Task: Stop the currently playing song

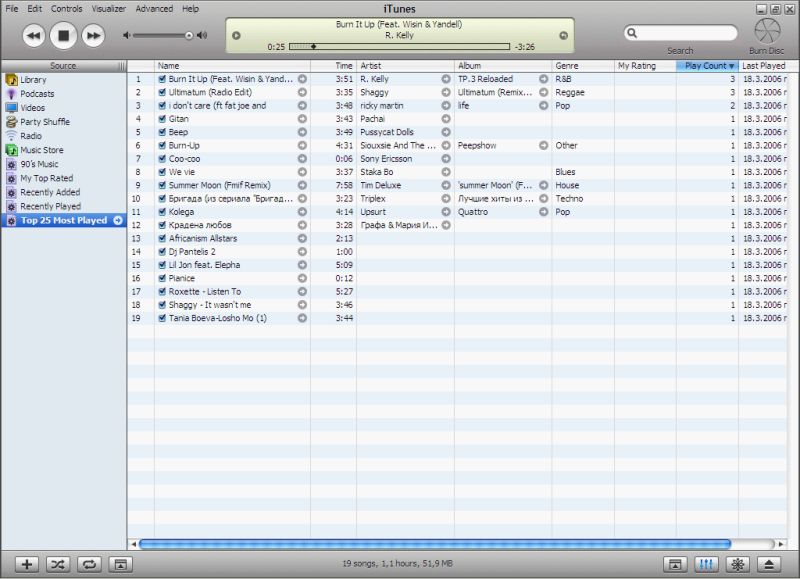Action: pyautogui.click(x=63, y=36)
